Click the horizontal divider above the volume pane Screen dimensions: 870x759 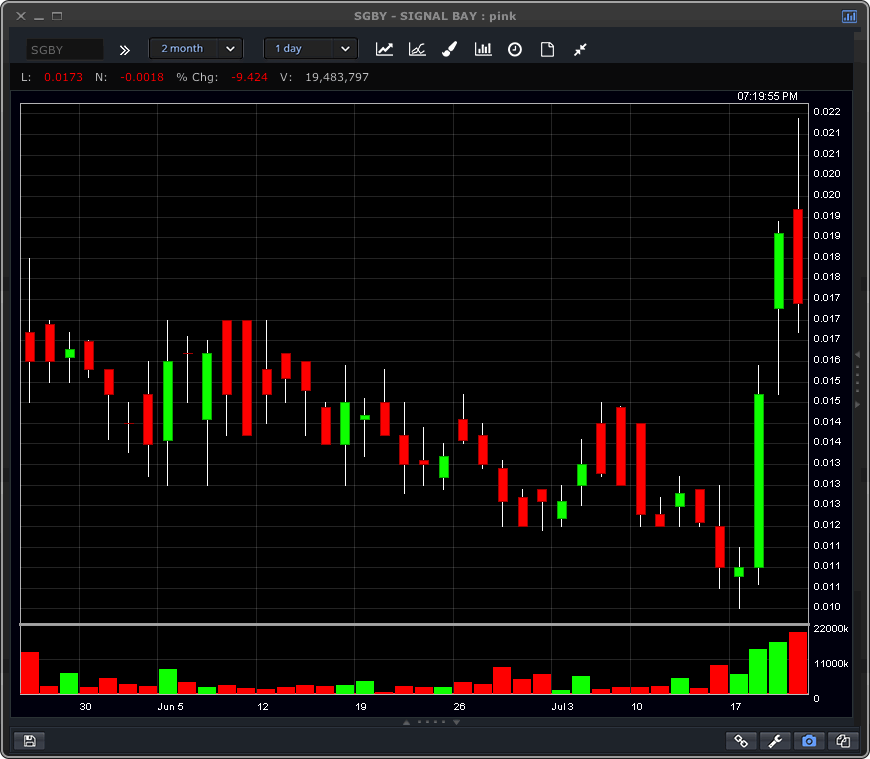coord(414,625)
